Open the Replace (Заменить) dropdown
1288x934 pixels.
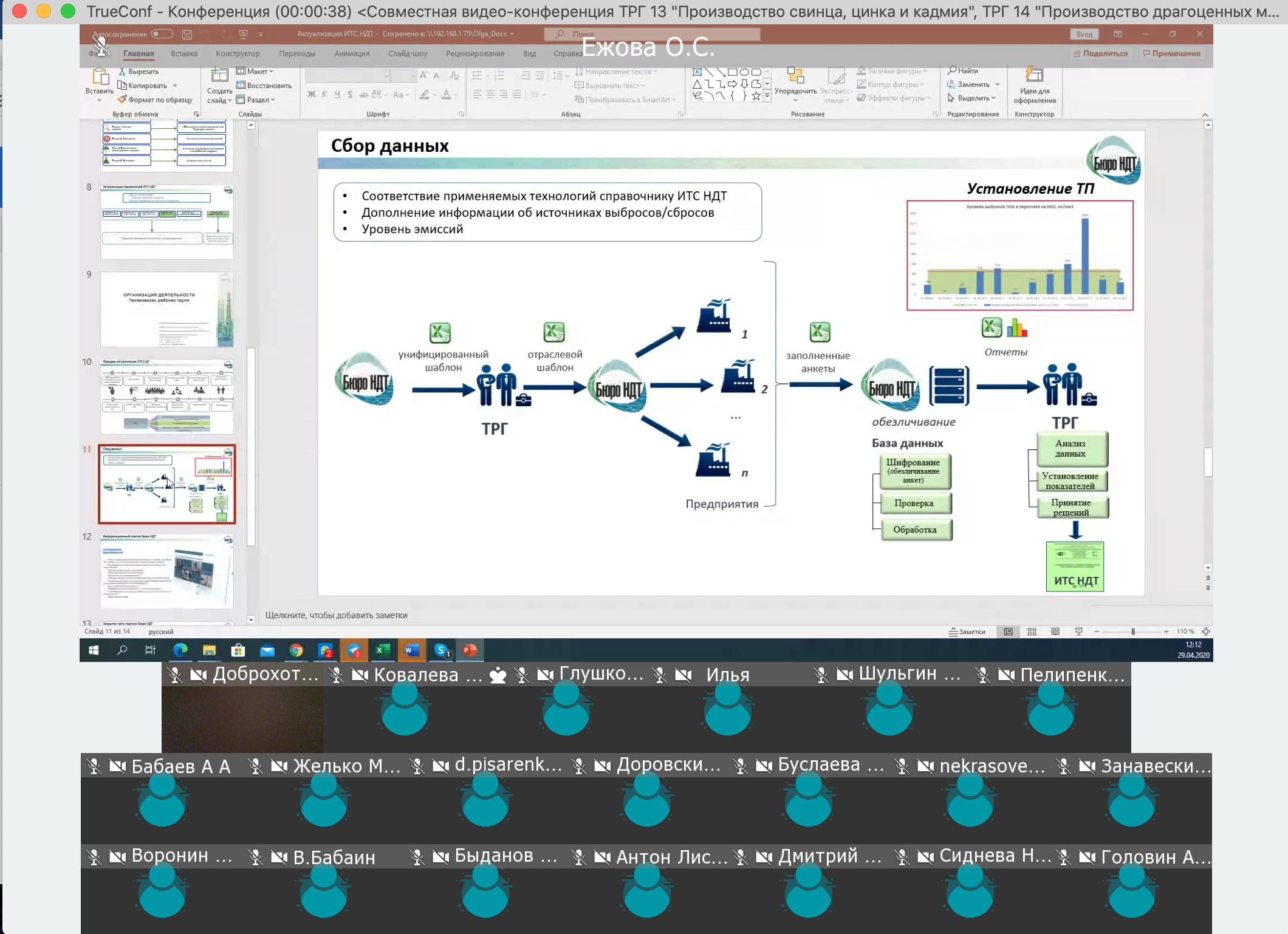pos(998,84)
